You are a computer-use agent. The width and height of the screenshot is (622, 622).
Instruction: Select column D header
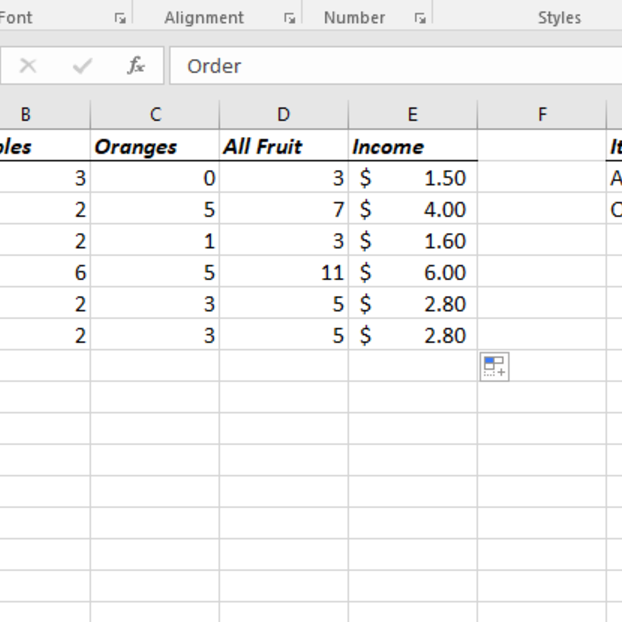coord(284,114)
